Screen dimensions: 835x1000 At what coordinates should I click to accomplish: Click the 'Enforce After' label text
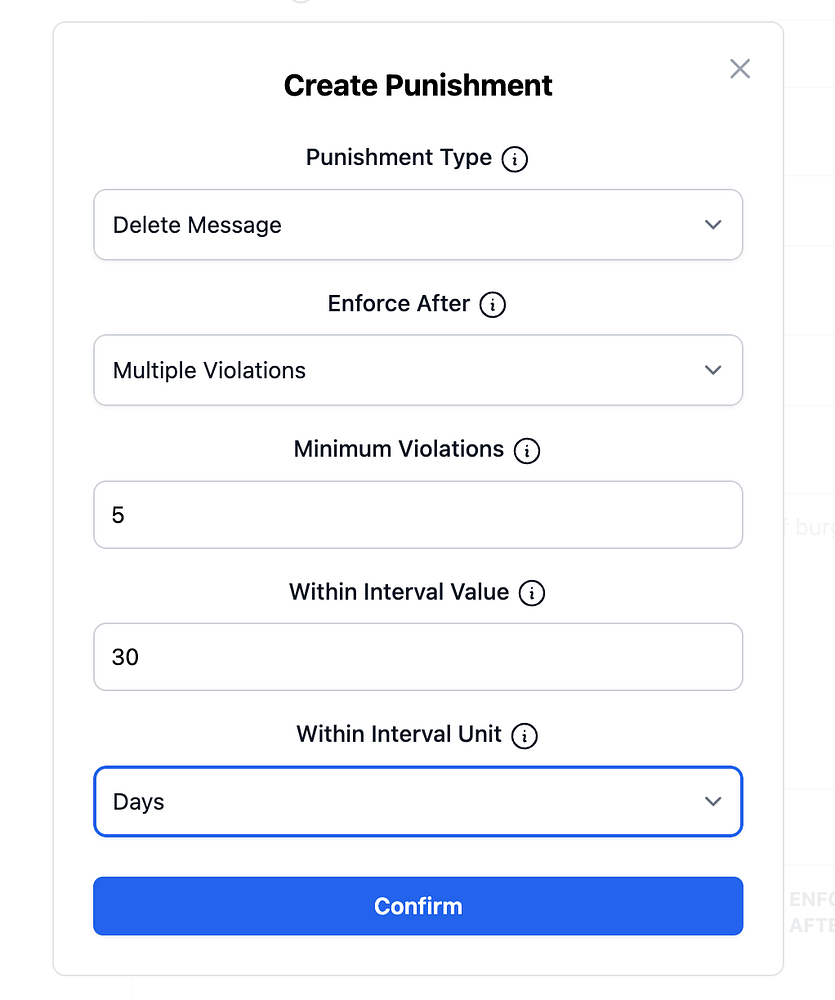398,304
